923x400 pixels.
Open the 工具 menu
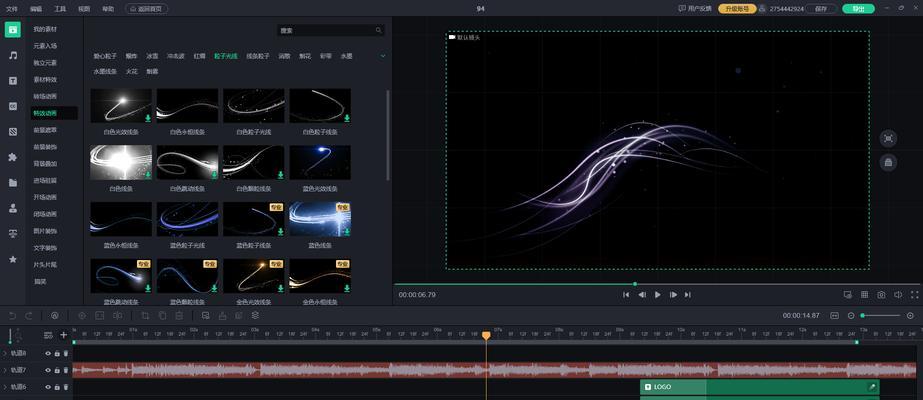(x=60, y=9)
